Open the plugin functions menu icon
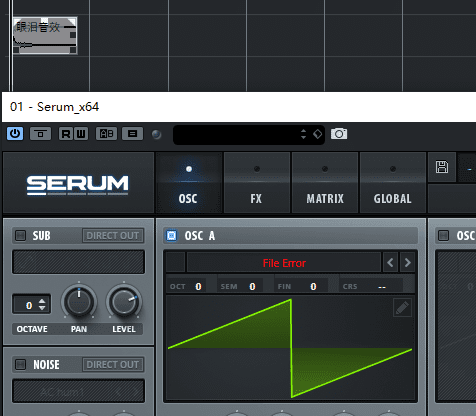 (x=132, y=134)
